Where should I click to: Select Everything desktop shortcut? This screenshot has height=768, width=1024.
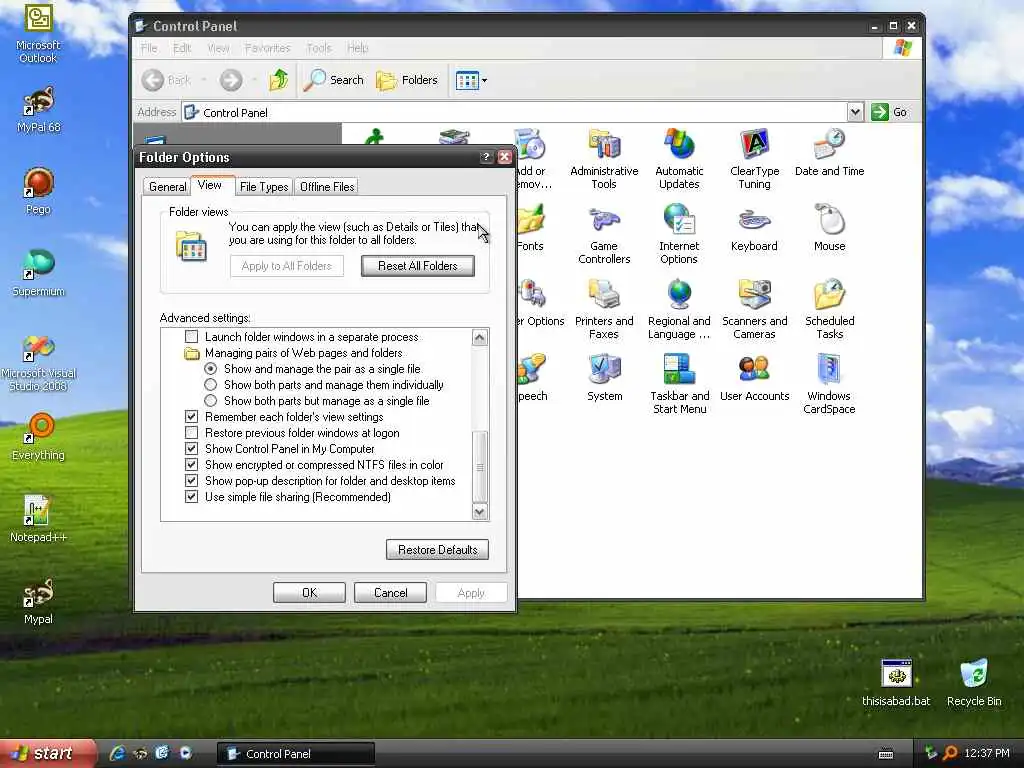(38, 437)
